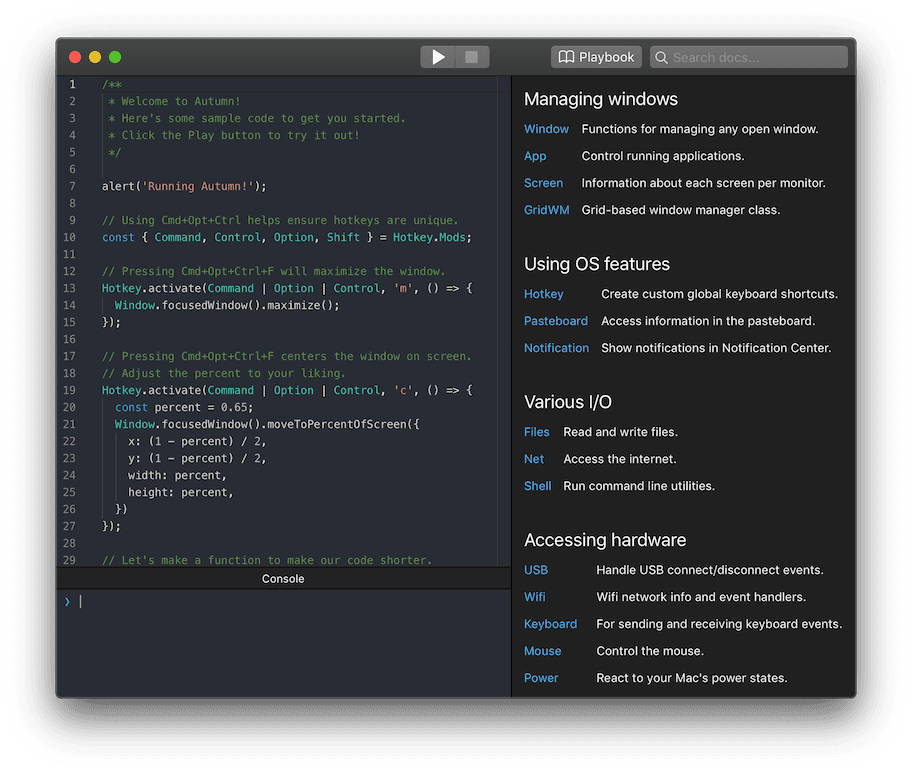Open the Keyboard documentation link
The image size is (912, 772).
click(550, 624)
